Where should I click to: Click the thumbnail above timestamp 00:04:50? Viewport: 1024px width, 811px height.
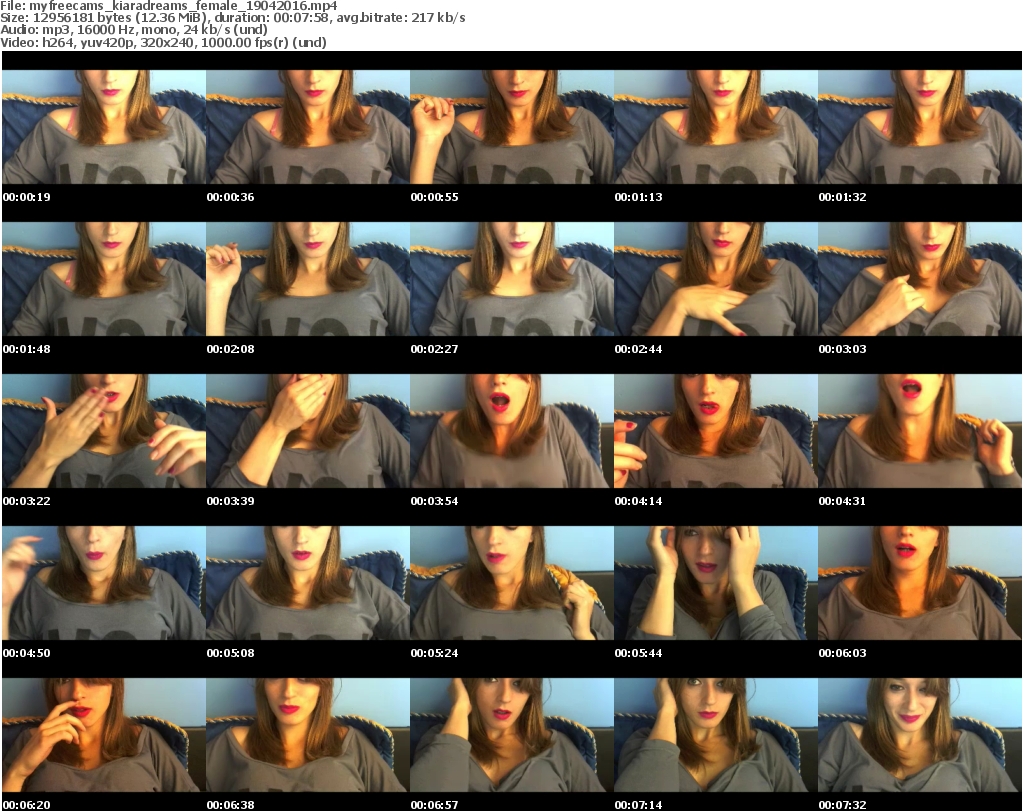point(104,583)
